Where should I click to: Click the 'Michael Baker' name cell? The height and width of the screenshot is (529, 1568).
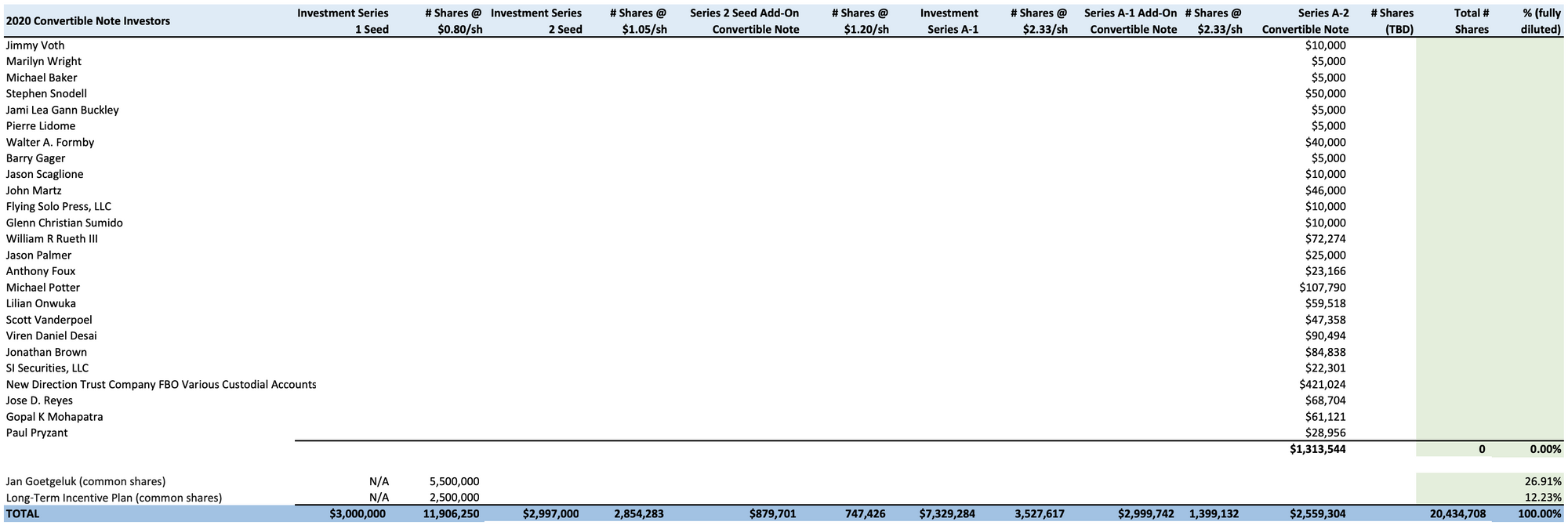point(42,78)
